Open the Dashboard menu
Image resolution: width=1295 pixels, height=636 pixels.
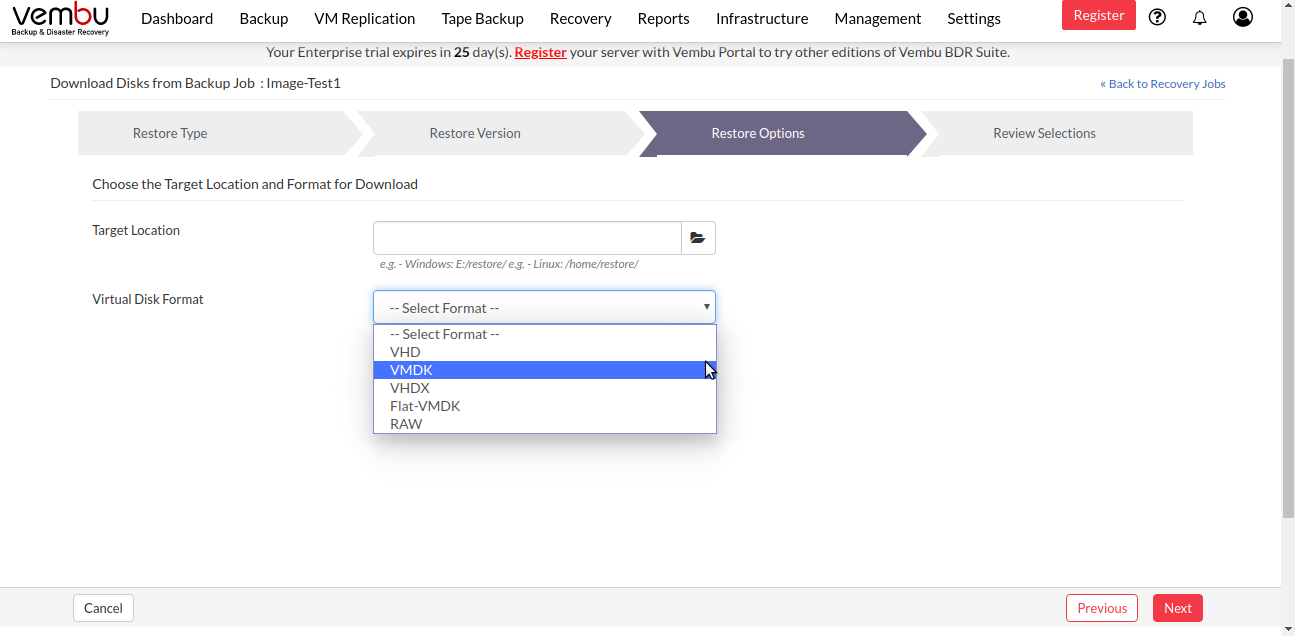click(177, 18)
